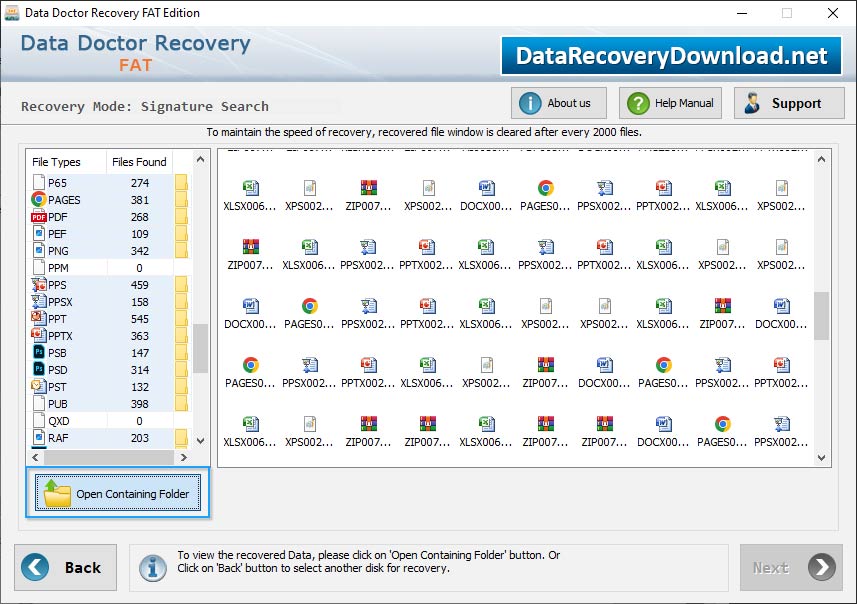Click the PUB file type icon
The height and width of the screenshot is (604, 857).
tap(39, 403)
